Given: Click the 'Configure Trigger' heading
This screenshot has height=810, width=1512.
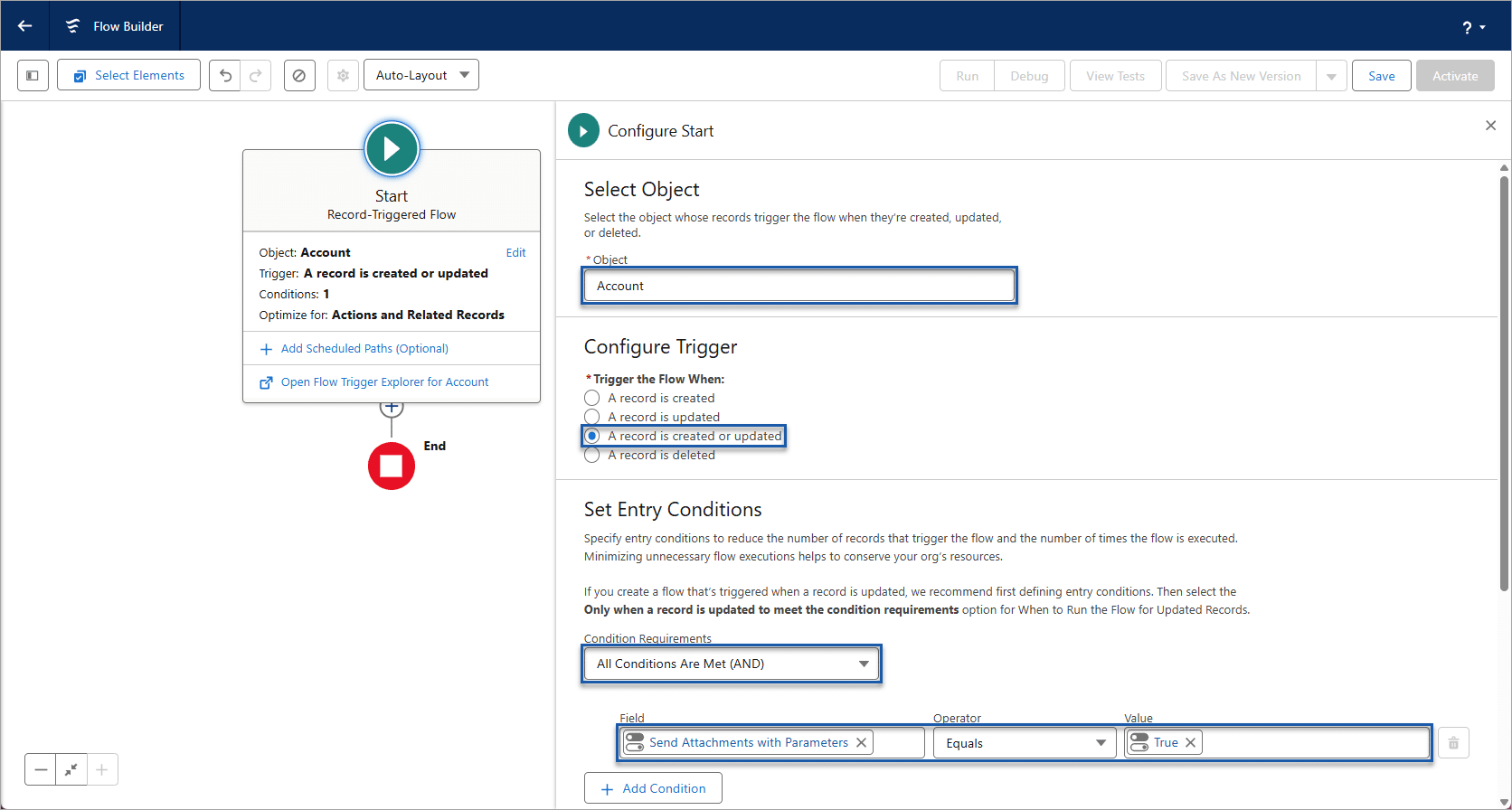Looking at the screenshot, I should pos(660,347).
